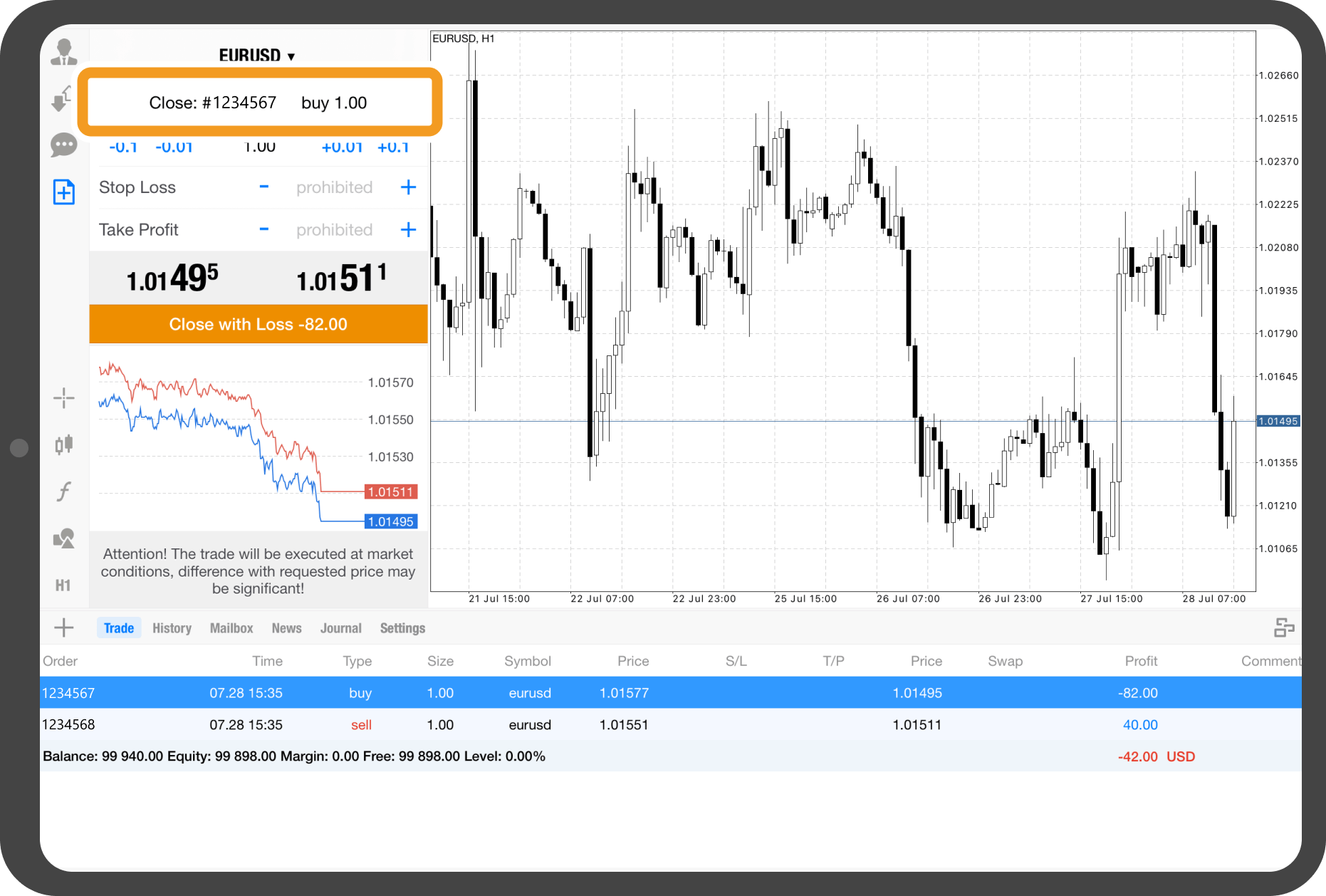Select the new order document icon
The width and height of the screenshot is (1326, 896).
click(64, 192)
